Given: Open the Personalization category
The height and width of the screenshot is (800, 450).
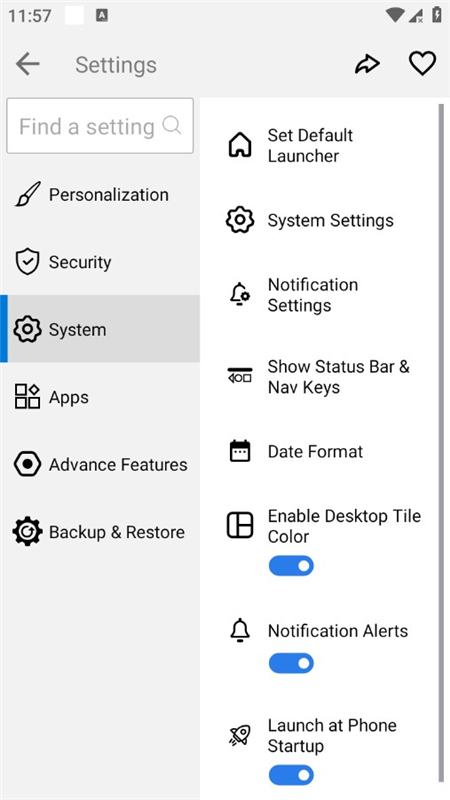Looking at the screenshot, I should [x=100, y=194].
